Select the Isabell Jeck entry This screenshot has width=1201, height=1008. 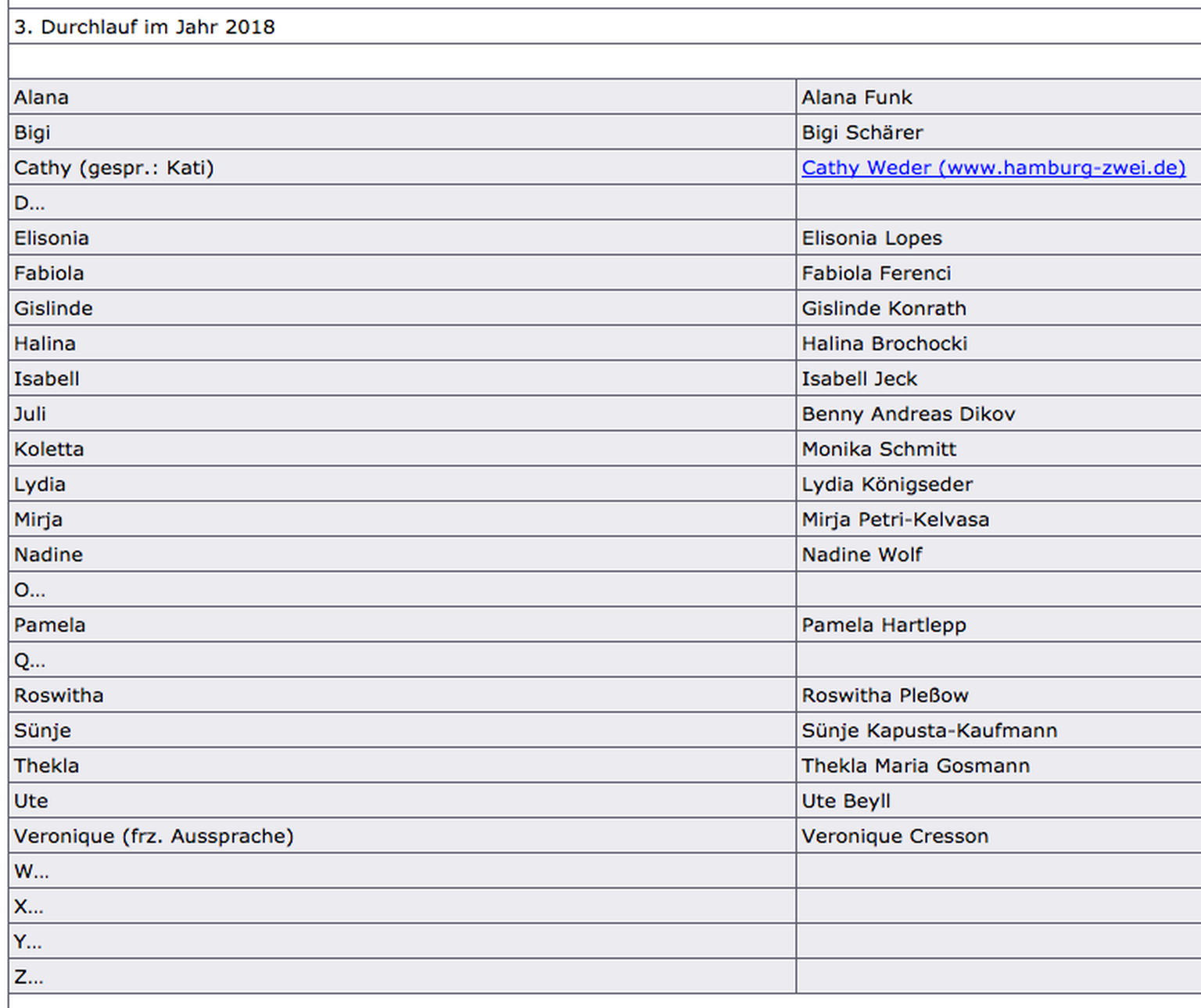click(x=859, y=378)
